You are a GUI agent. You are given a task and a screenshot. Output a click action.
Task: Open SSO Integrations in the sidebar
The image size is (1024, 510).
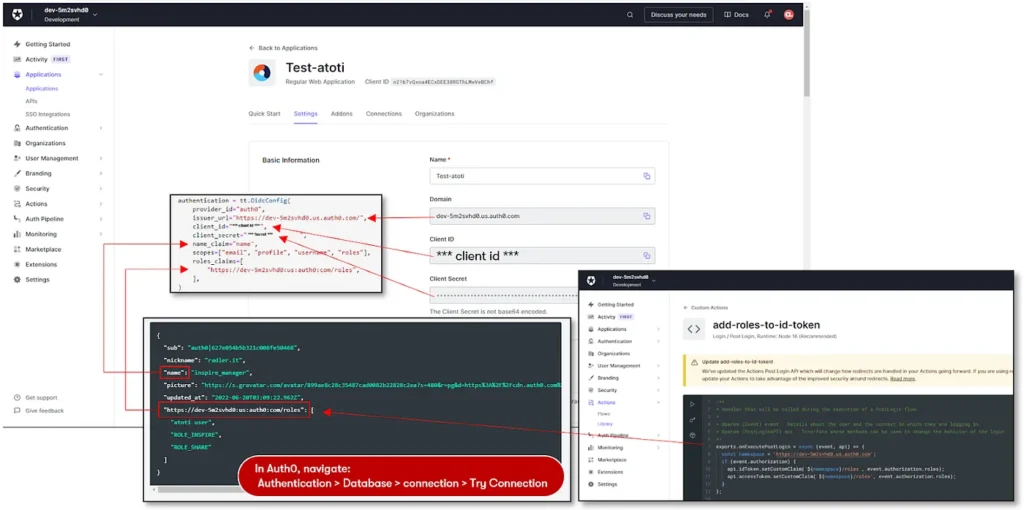point(48,114)
